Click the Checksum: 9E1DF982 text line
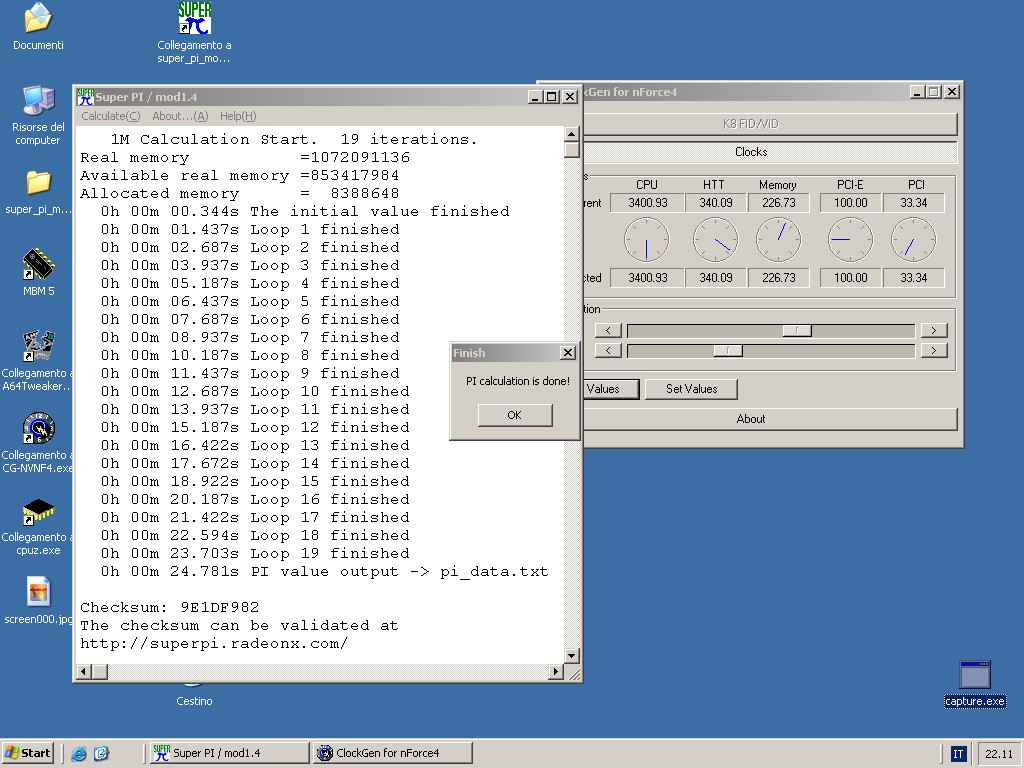This screenshot has height=768, width=1024. click(170, 607)
